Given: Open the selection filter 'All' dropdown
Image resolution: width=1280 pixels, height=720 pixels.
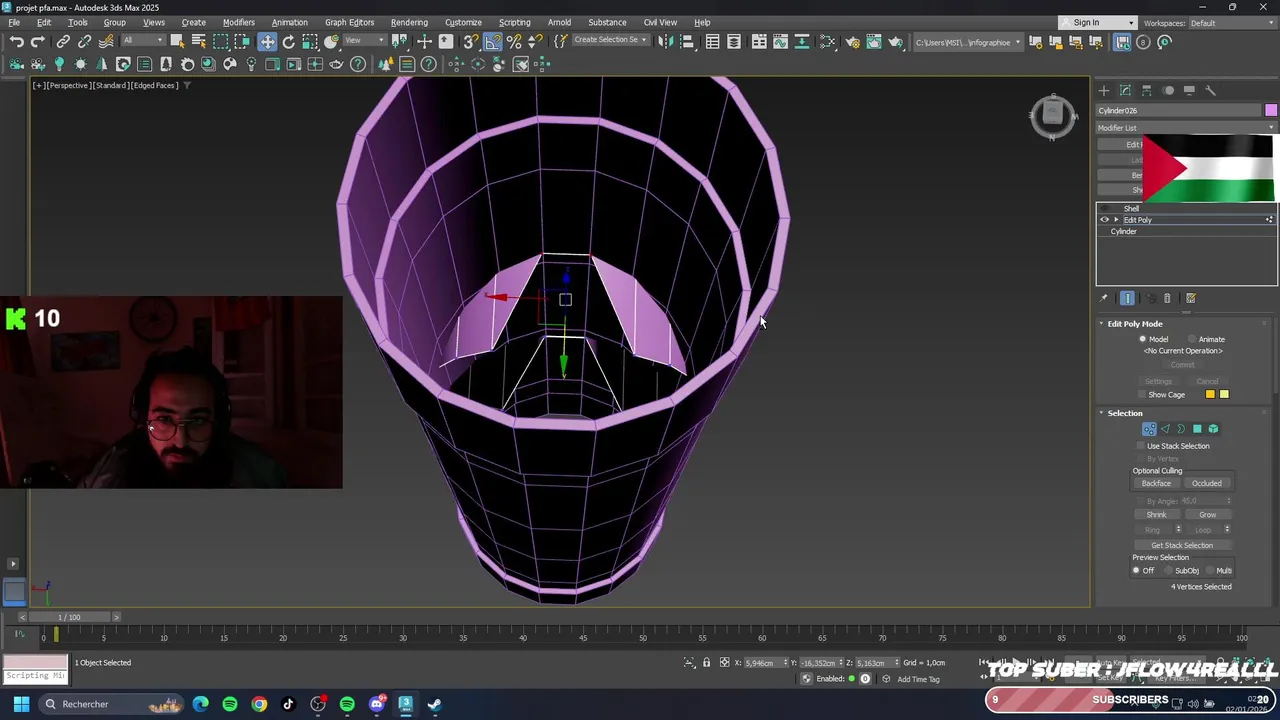Looking at the screenshot, I should coord(143,41).
